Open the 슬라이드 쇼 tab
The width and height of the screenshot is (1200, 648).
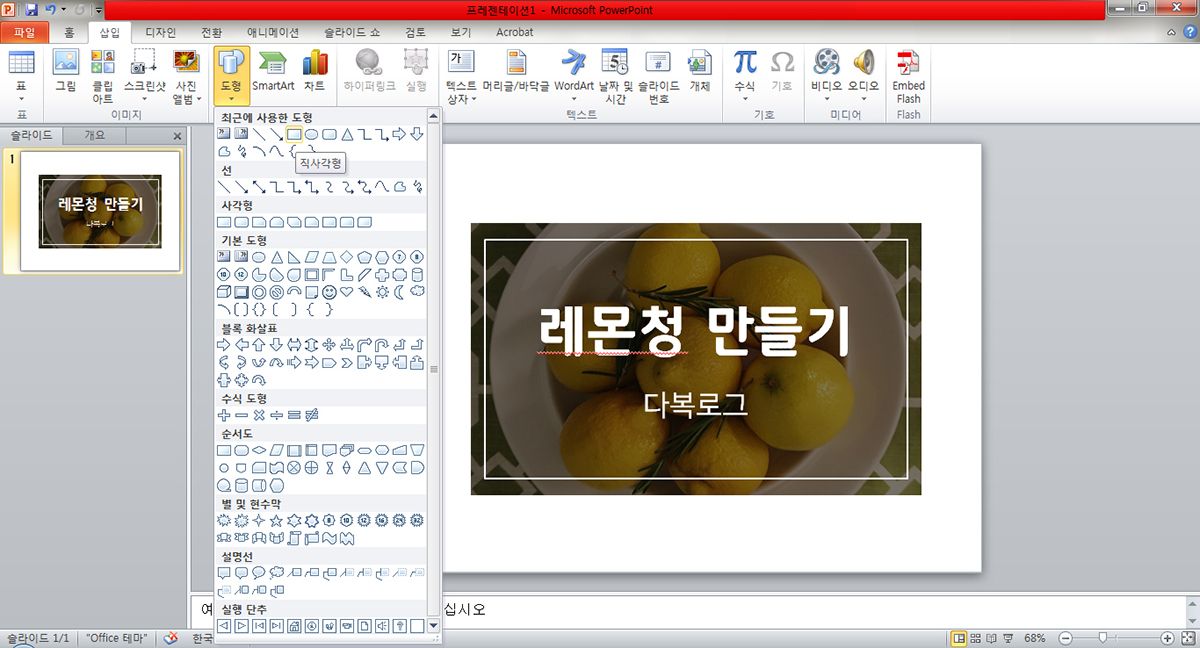coord(353,32)
